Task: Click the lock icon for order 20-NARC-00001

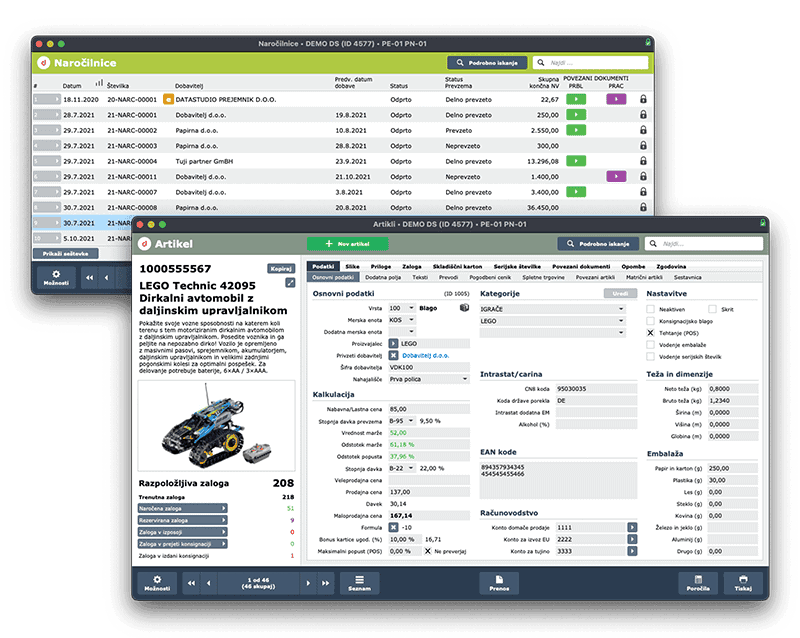Action: pos(642,100)
